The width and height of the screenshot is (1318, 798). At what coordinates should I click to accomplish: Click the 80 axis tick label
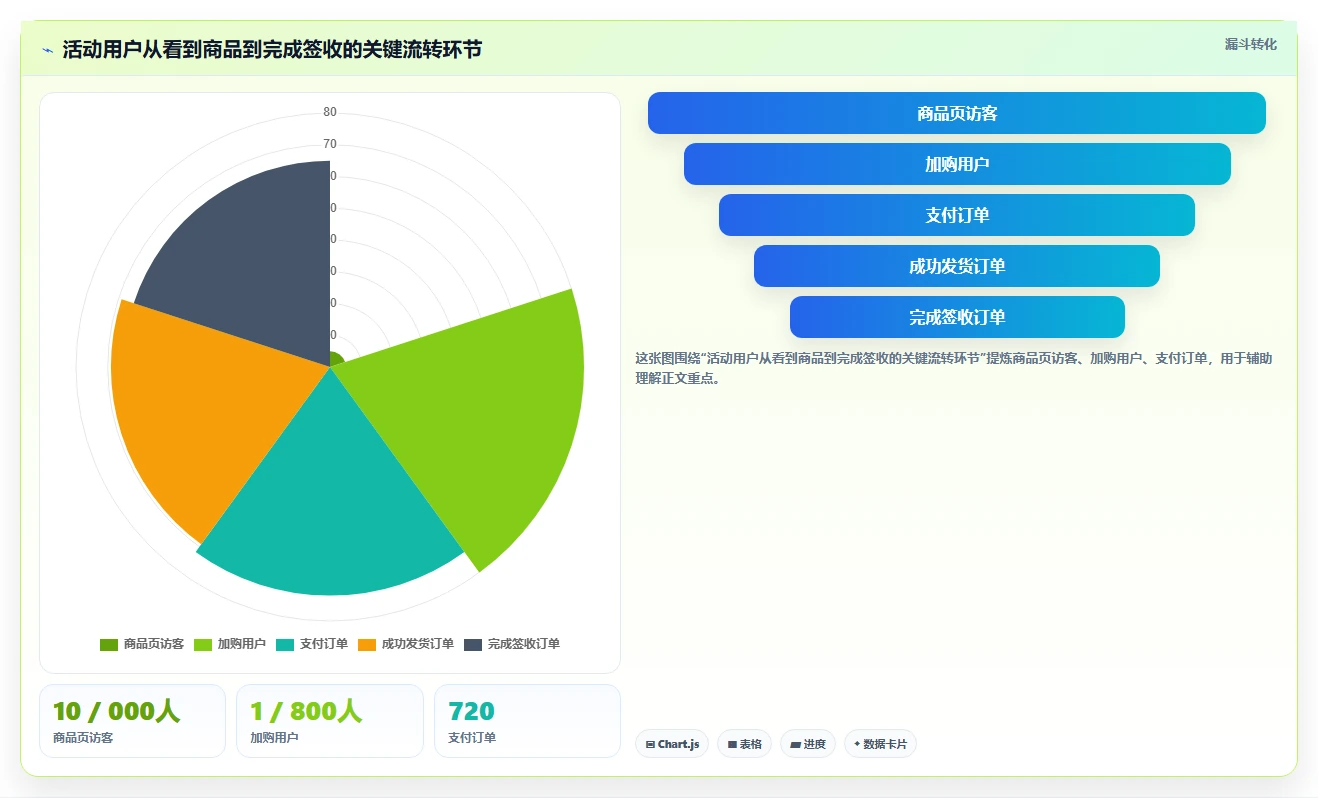coord(330,112)
